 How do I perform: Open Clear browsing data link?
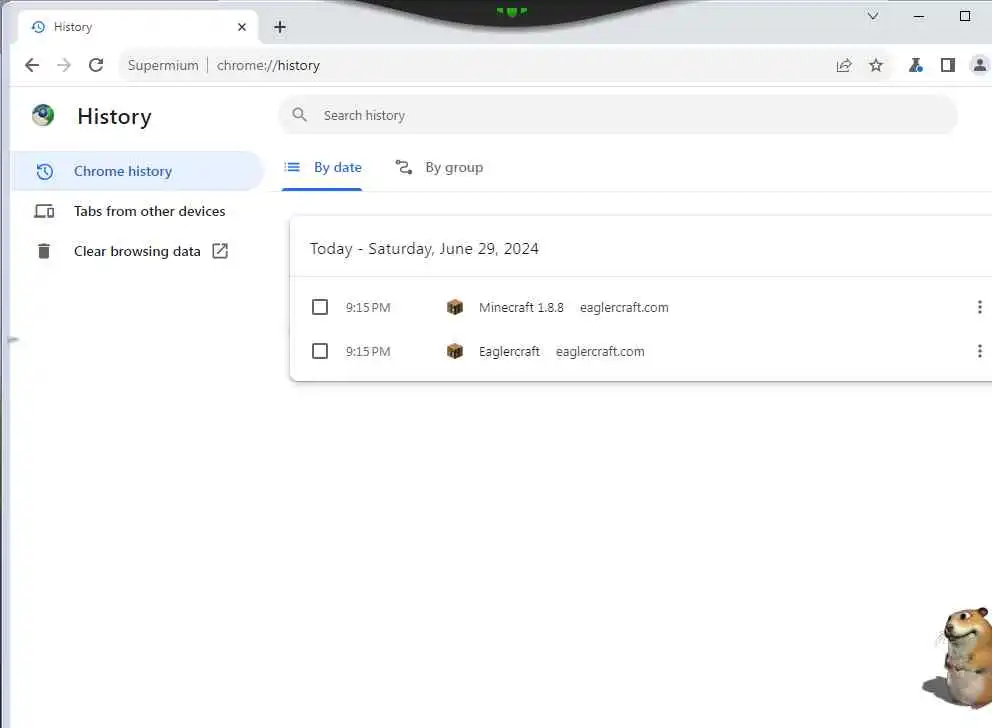click(x=137, y=251)
